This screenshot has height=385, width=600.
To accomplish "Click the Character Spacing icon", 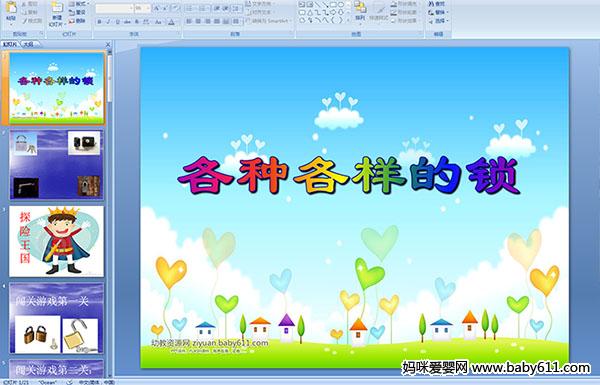I will 146,22.
